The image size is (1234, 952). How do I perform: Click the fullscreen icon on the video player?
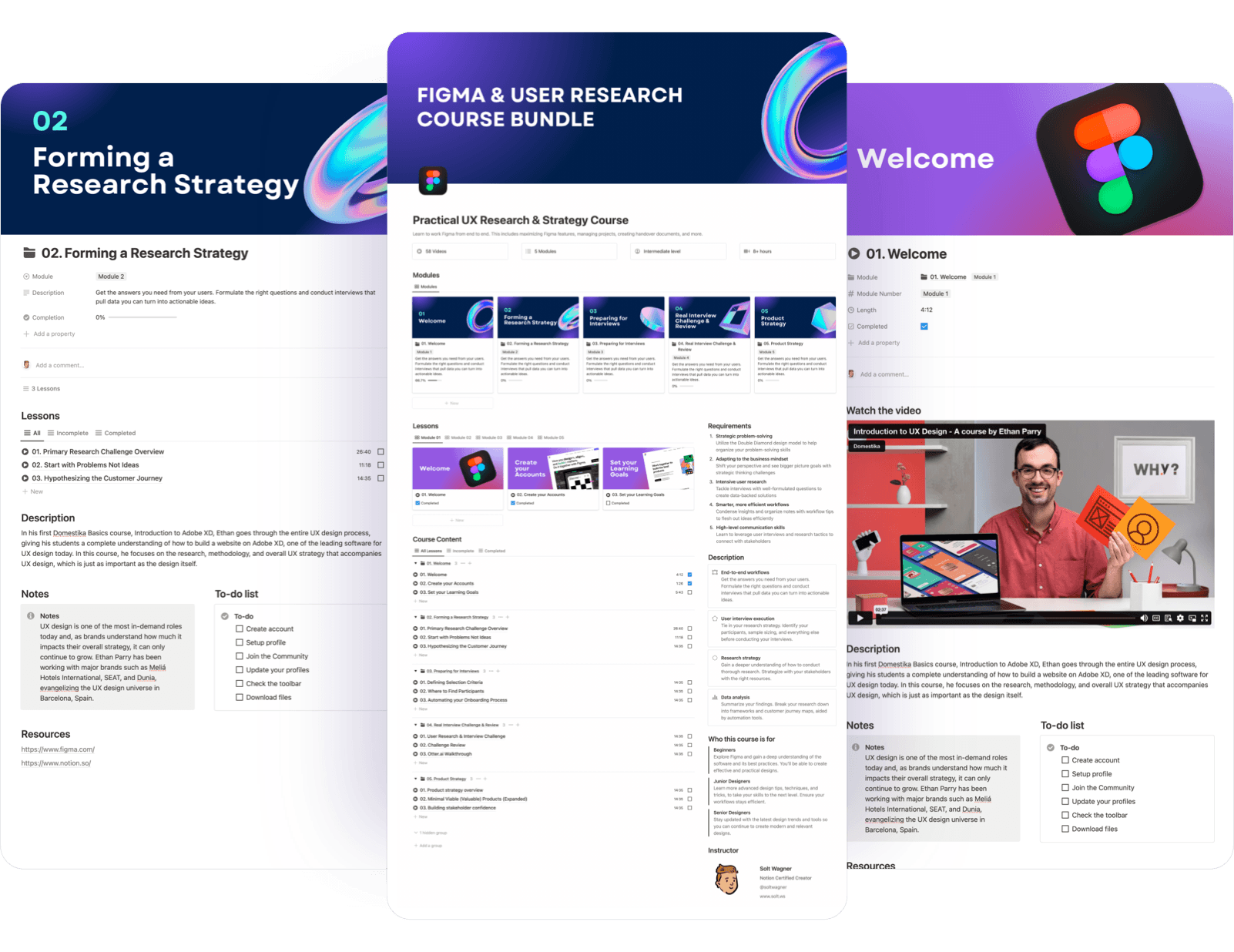click(1204, 618)
